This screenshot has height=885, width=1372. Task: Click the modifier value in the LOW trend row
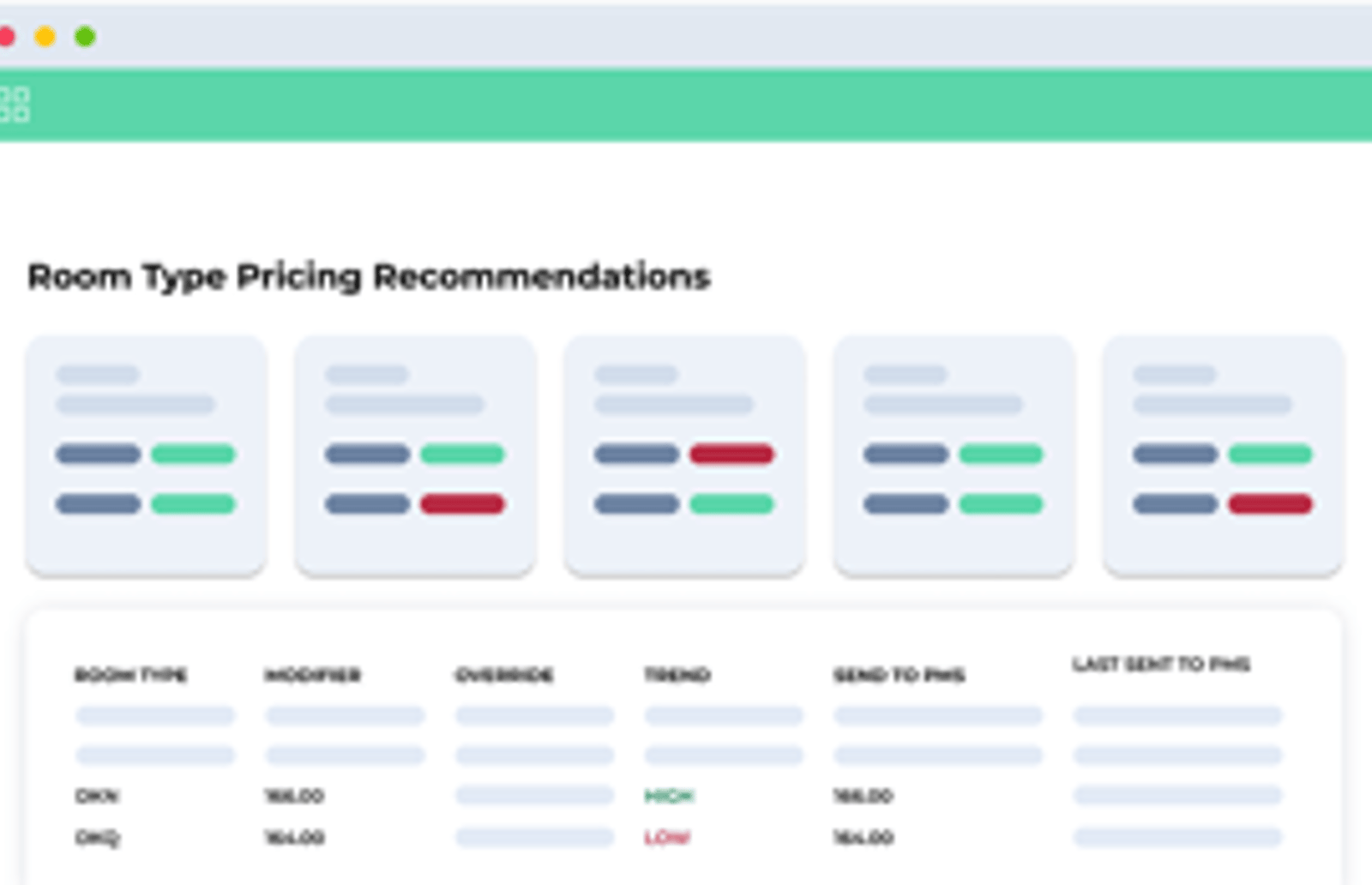294,837
